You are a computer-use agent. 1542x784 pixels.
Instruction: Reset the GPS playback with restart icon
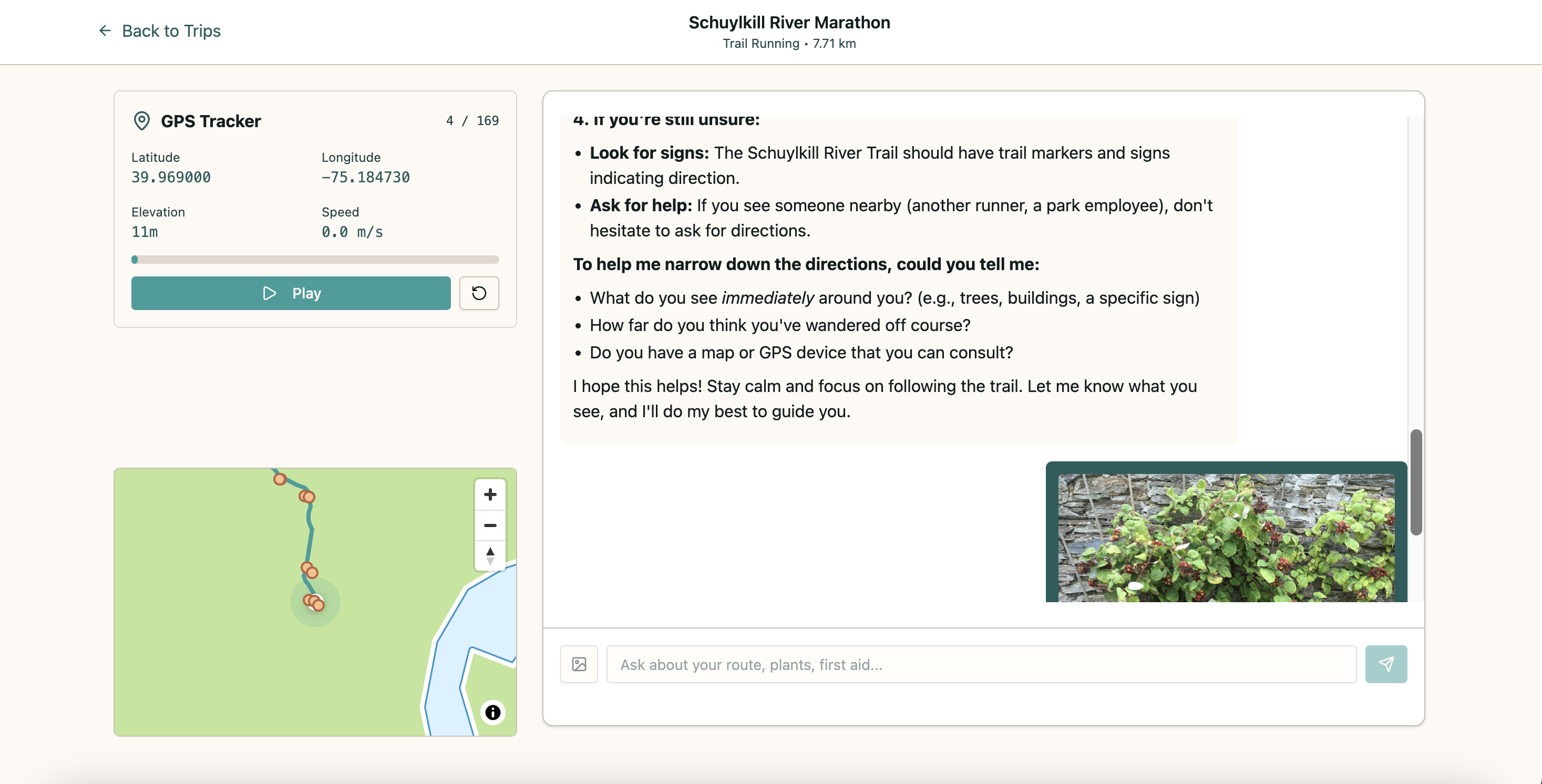tap(479, 293)
